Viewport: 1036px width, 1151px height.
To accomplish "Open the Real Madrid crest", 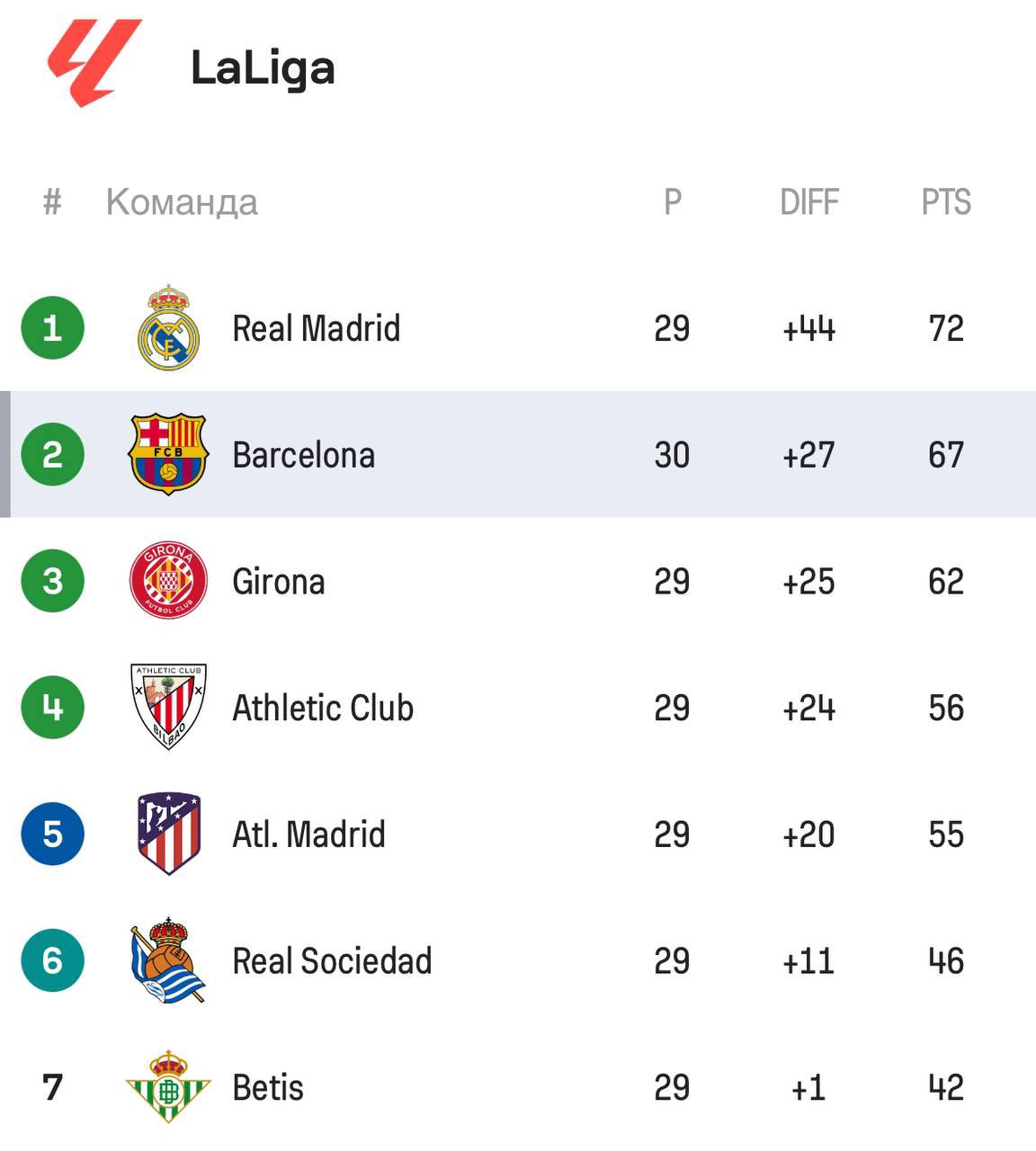I will click(x=168, y=327).
